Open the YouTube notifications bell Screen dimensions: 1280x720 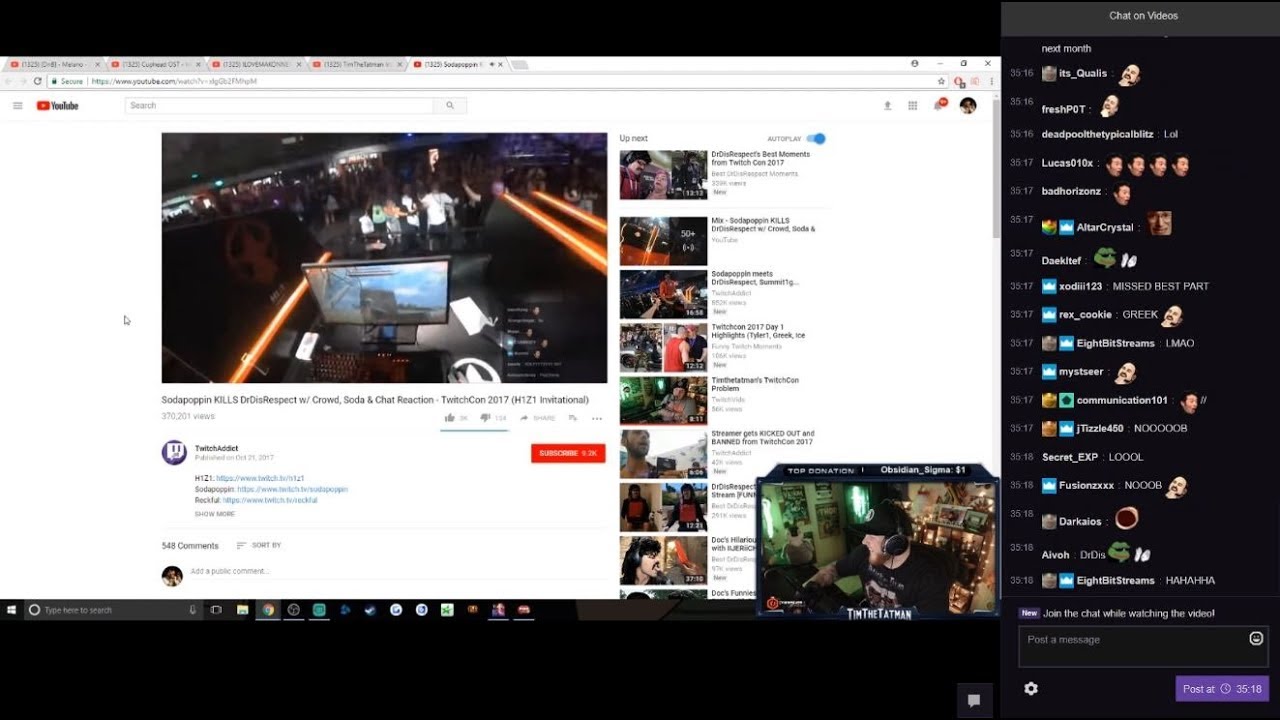[x=939, y=104]
